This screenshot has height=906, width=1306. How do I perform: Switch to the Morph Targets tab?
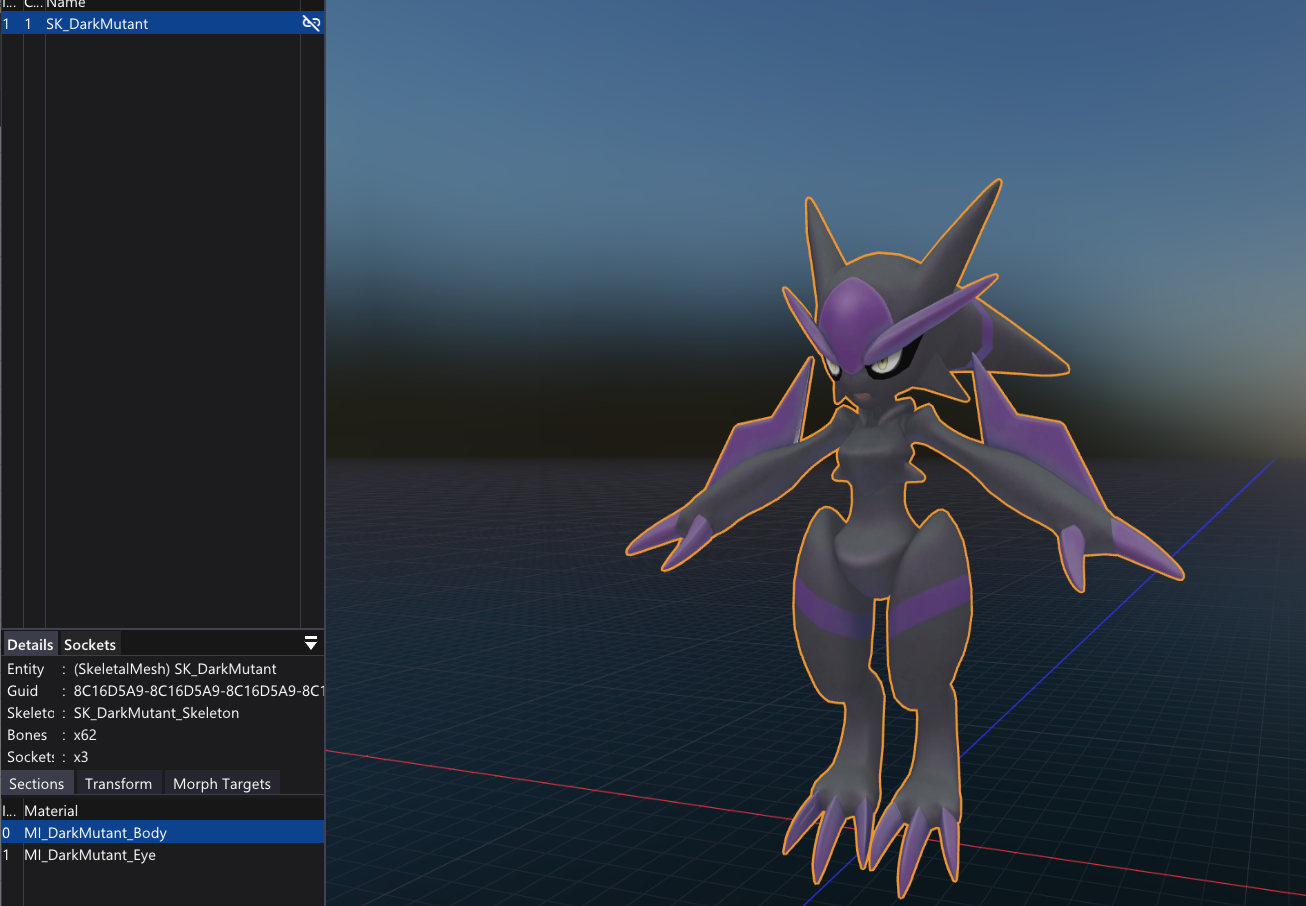coord(222,783)
